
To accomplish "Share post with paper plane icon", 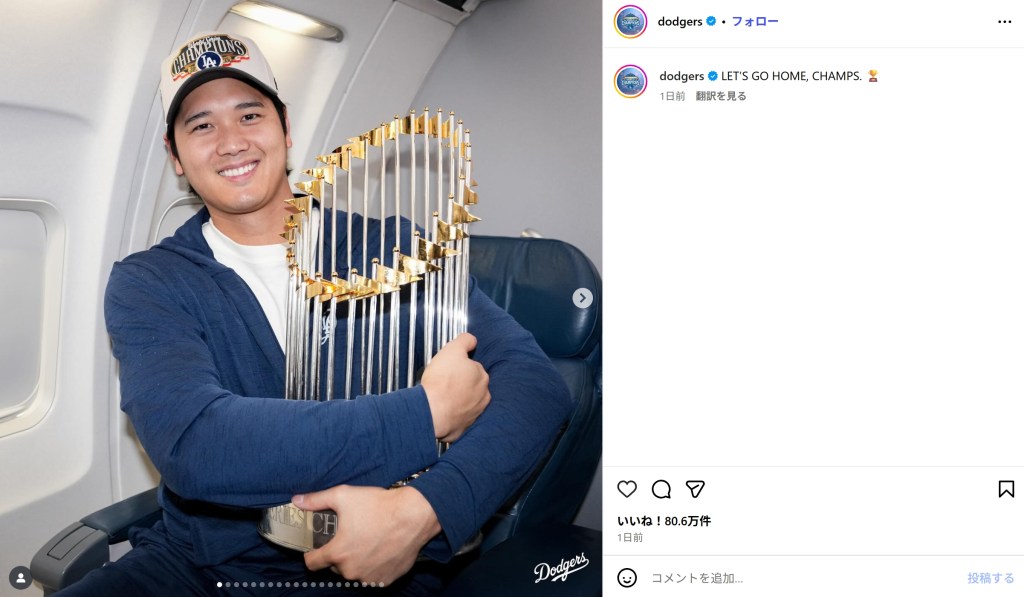I will pyautogui.click(x=695, y=489).
